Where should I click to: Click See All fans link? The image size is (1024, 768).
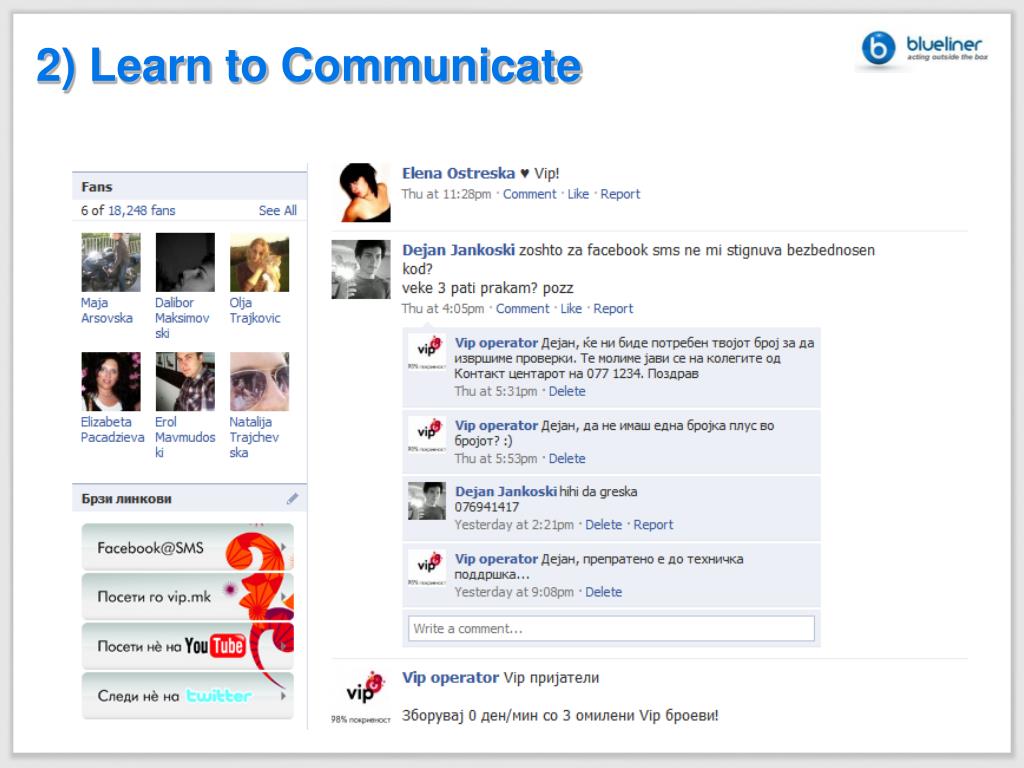[278, 210]
